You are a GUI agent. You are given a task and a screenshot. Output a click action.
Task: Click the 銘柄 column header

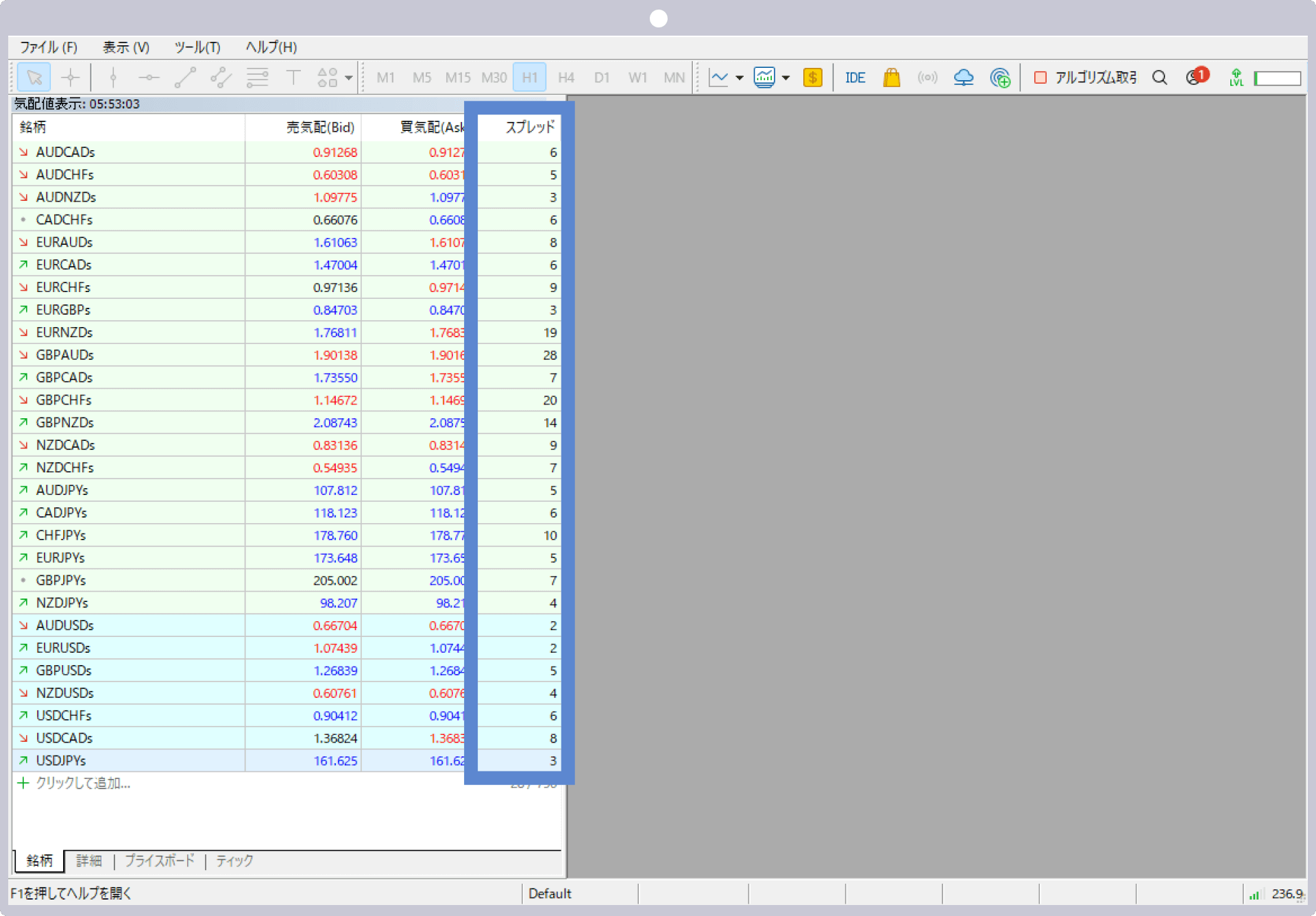(129, 128)
